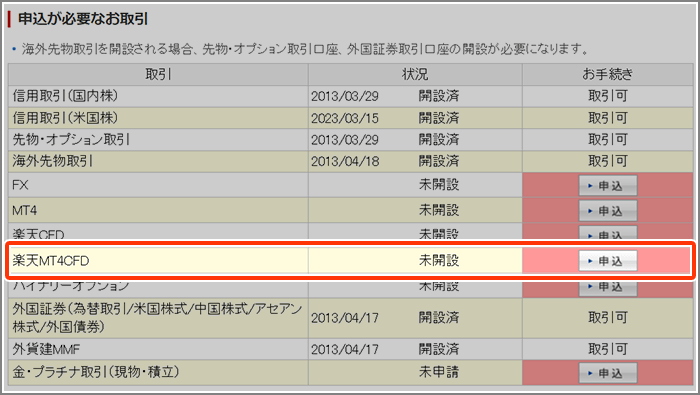Image resolution: width=700 pixels, height=395 pixels.
Task: Click 取引可 in the 信用取引(国内株) row
Action: tap(608, 96)
